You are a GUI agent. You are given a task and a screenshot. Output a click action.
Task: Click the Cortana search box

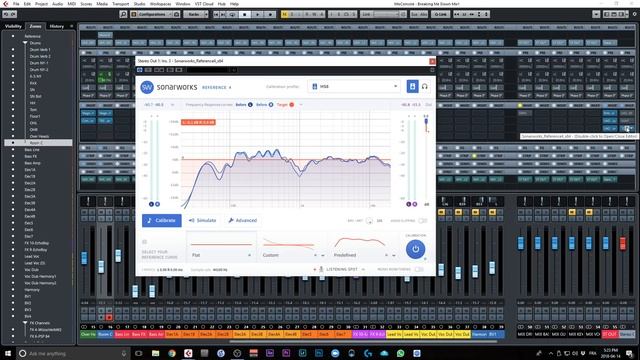click(73, 353)
